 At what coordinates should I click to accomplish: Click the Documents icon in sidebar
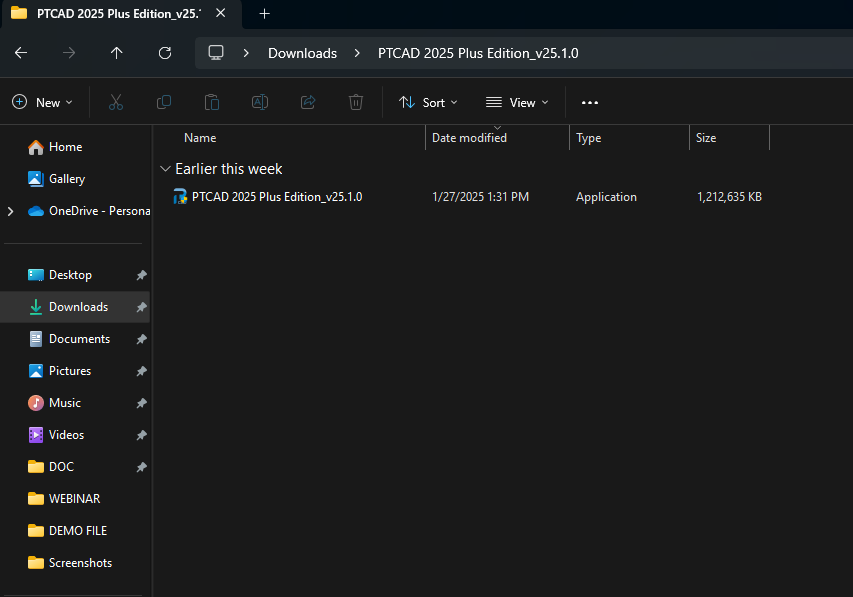tap(36, 339)
